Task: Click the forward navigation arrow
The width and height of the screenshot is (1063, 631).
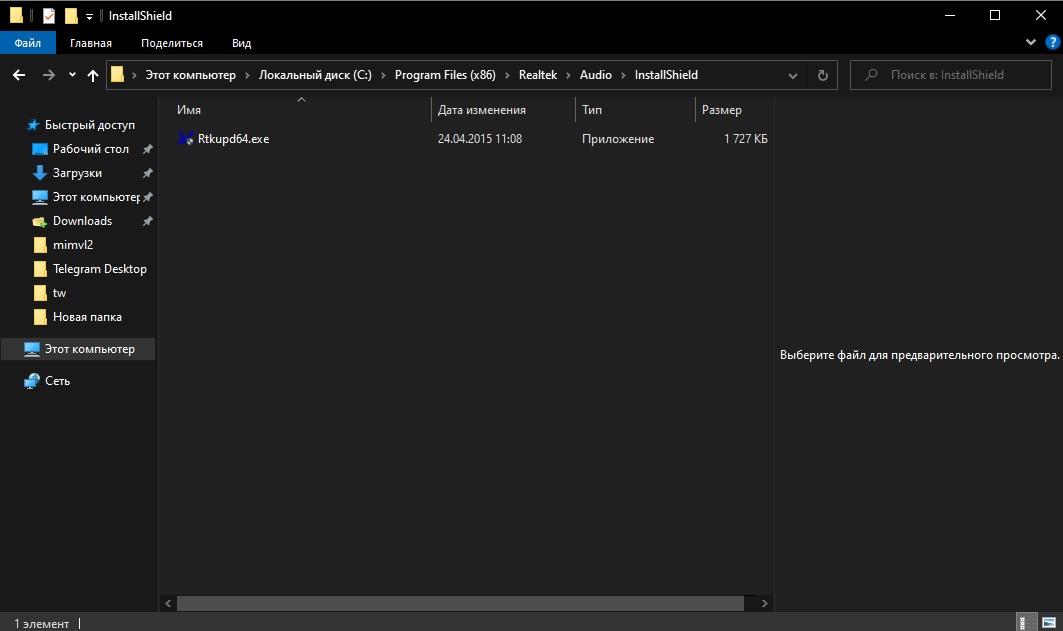Action: 48,75
